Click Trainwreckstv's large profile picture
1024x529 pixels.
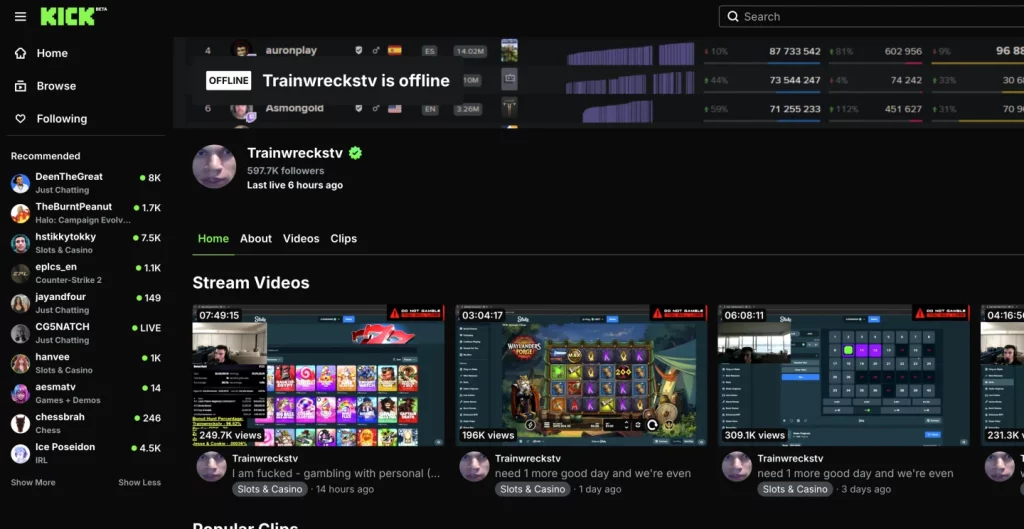[x=214, y=167]
